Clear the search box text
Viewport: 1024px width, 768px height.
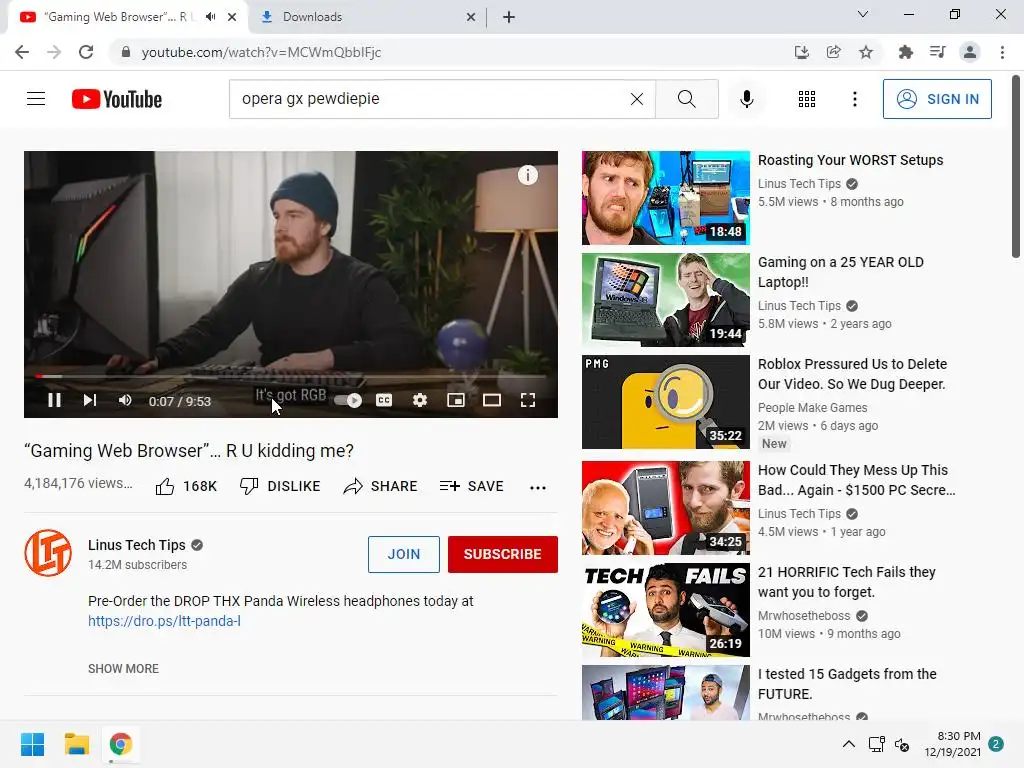pyautogui.click(x=637, y=99)
